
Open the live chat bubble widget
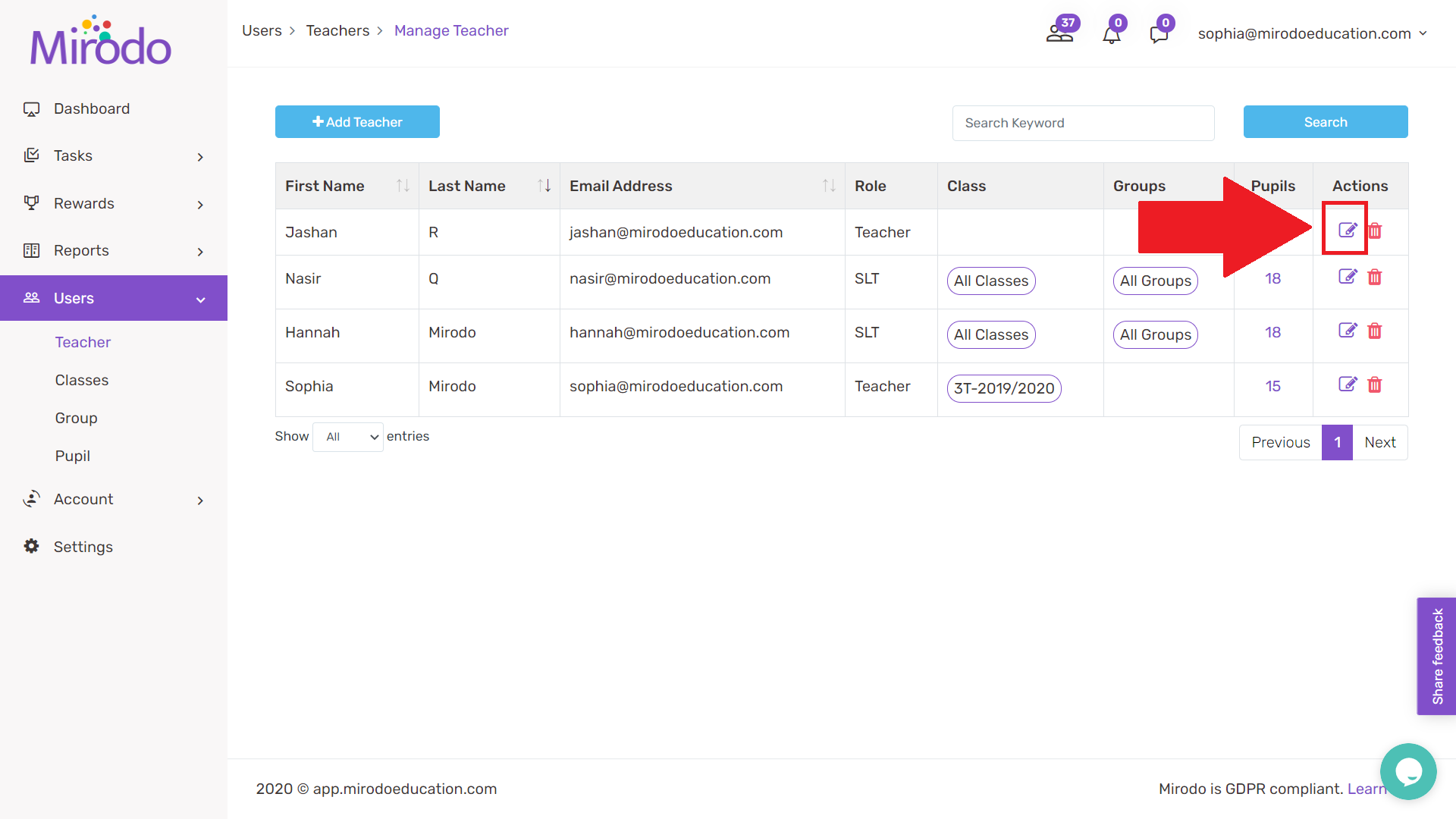click(1408, 771)
